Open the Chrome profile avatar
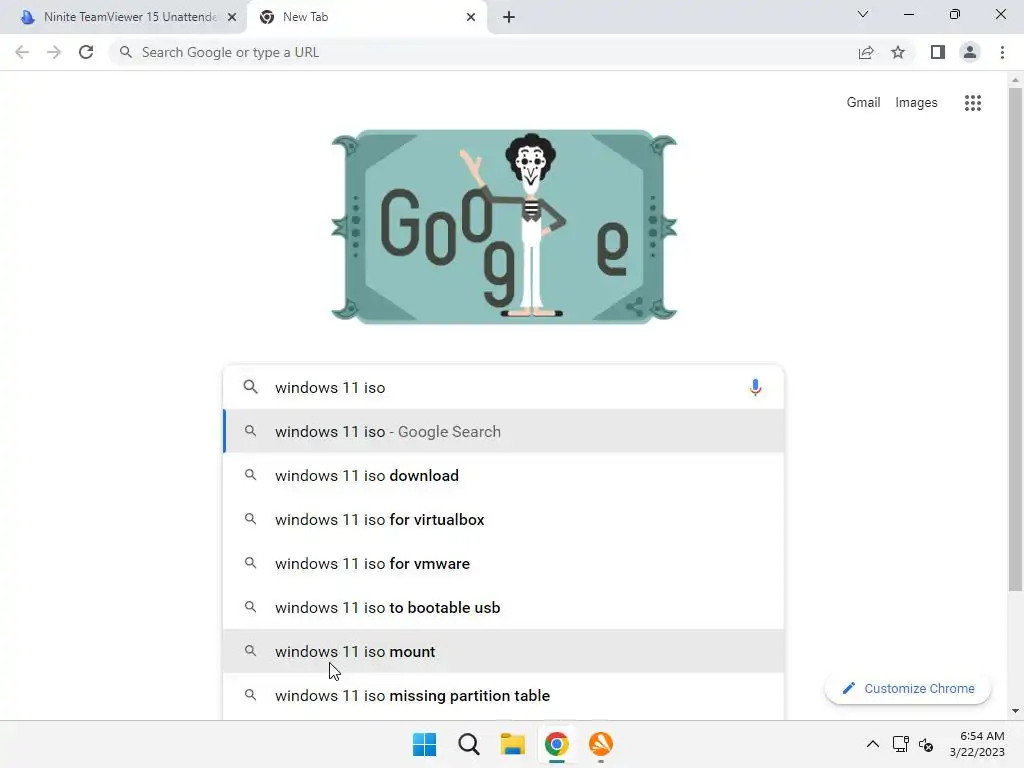The height and width of the screenshot is (768, 1024). [970, 52]
